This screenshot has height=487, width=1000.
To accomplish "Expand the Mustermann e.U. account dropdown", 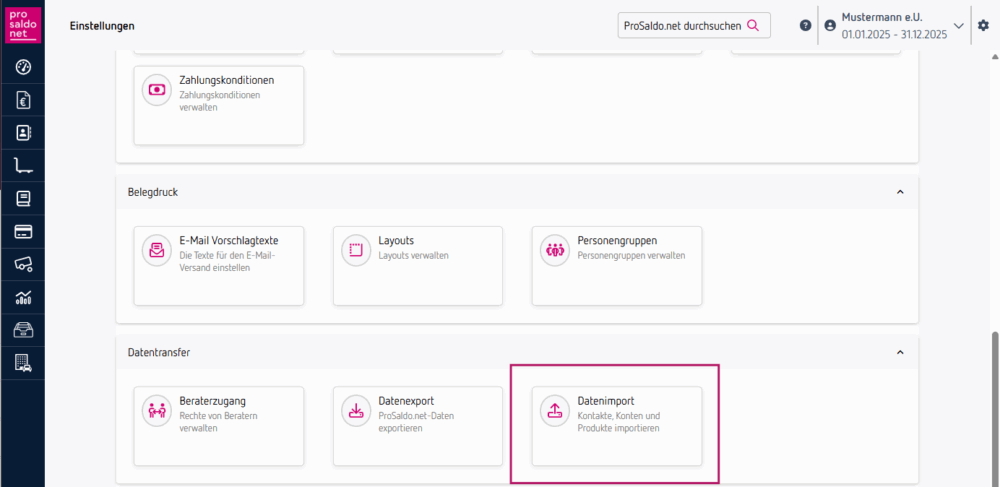I will point(958,26).
